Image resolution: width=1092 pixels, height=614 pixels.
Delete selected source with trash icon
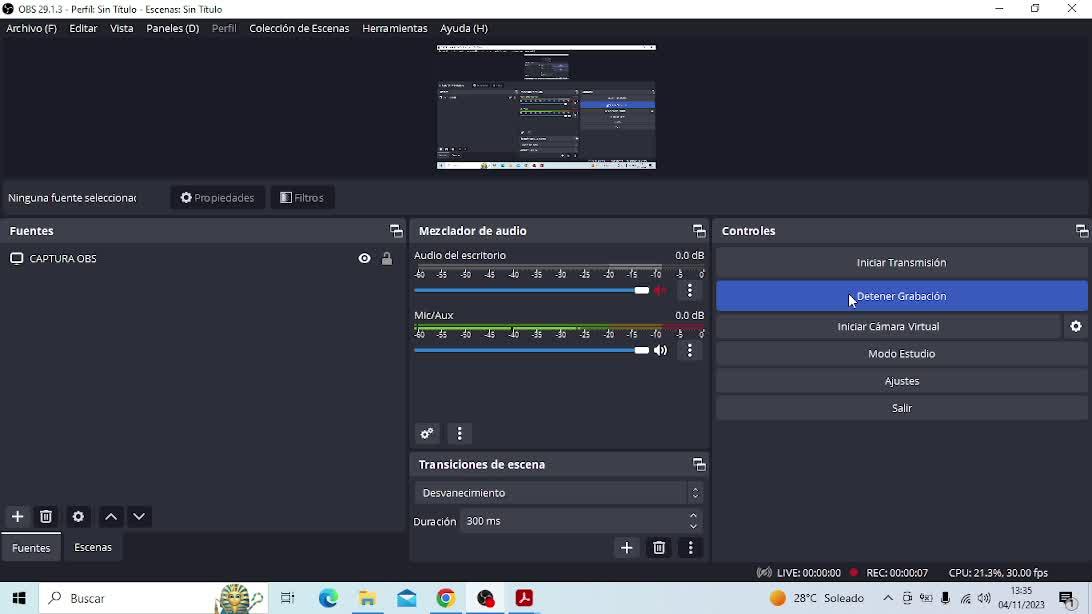46,517
